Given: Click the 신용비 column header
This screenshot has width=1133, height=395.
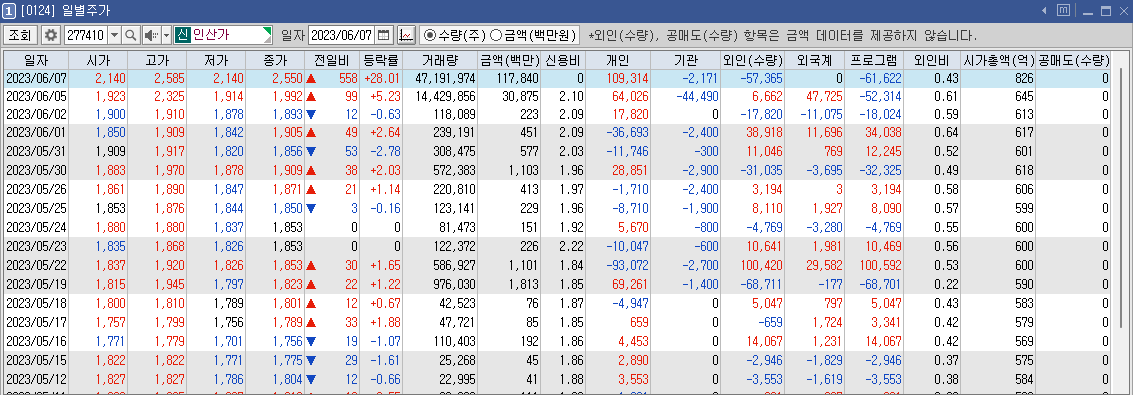Looking at the screenshot, I should point(563,61).
